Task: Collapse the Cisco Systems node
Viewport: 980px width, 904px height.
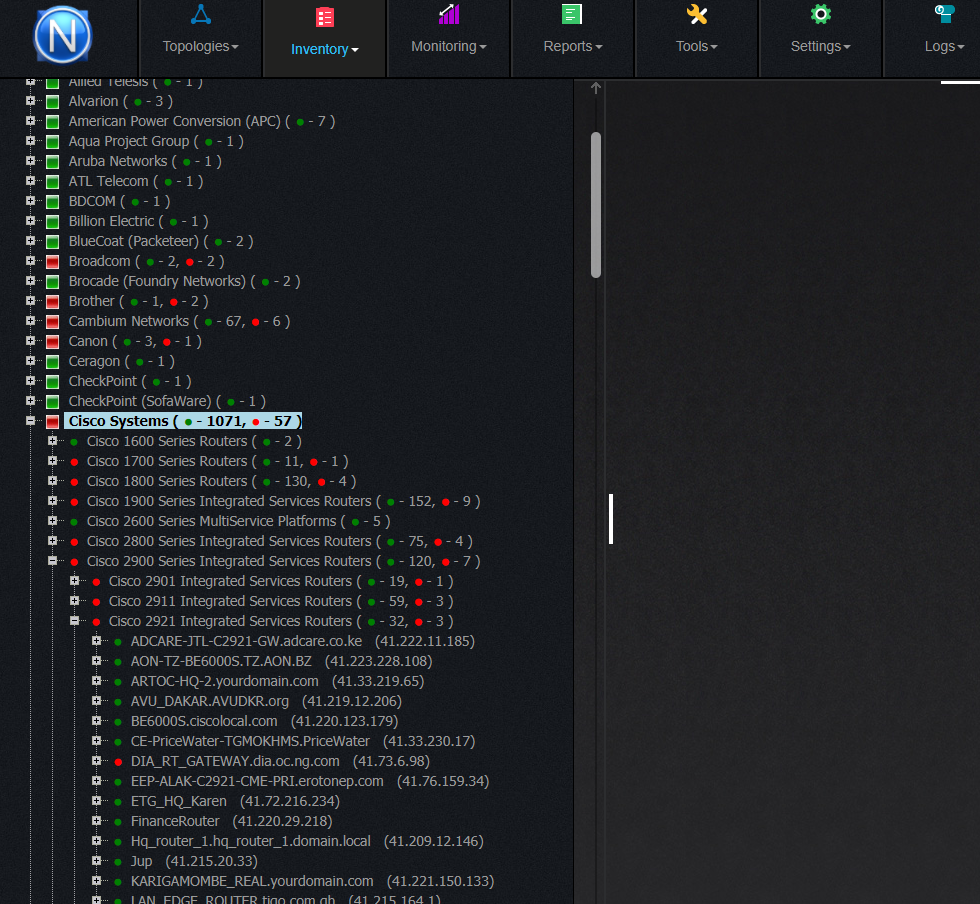Action: (30, 420)
